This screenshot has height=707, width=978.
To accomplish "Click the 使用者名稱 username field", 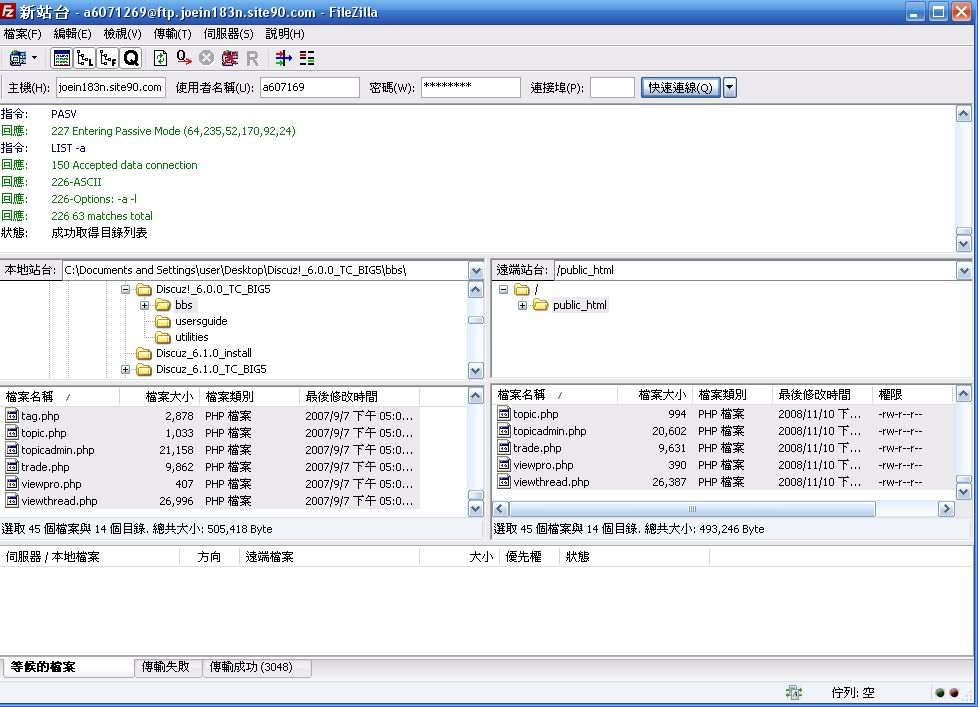I will 309,87.
